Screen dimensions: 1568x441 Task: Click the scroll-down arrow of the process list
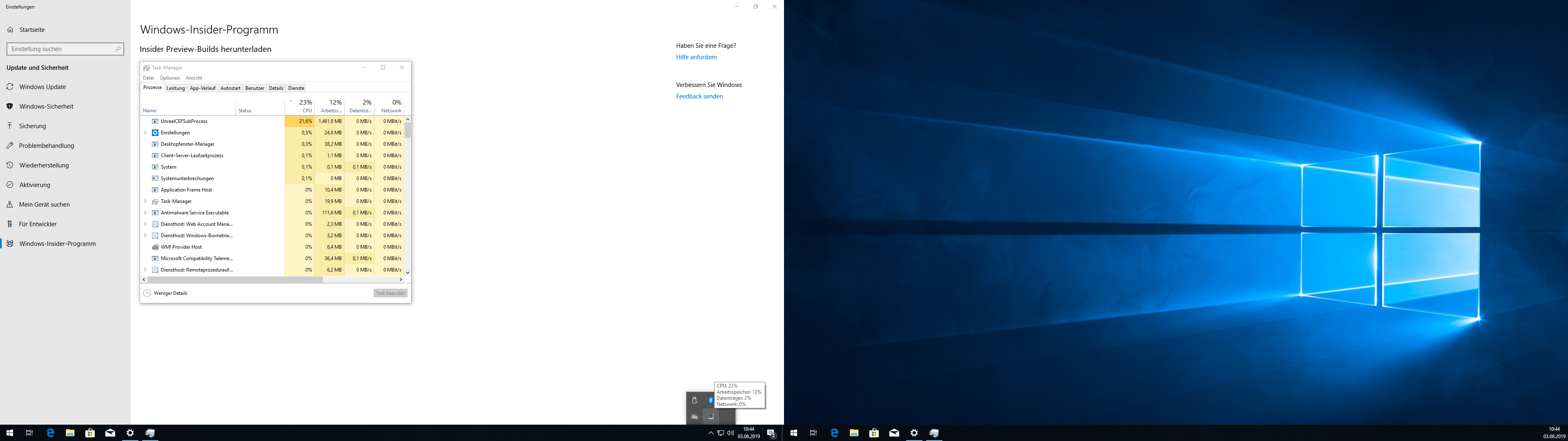click(x=408, y=272)
